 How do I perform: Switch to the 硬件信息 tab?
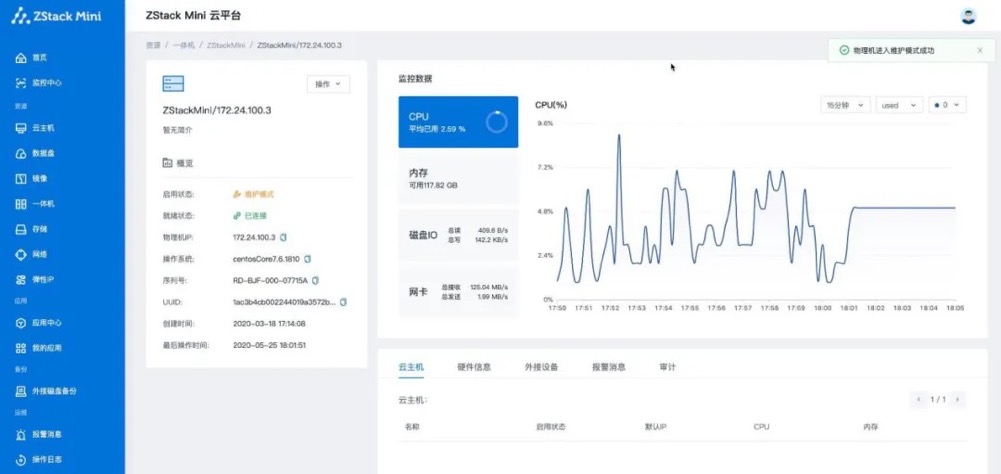pyautogui.click(x=474, y=367)
